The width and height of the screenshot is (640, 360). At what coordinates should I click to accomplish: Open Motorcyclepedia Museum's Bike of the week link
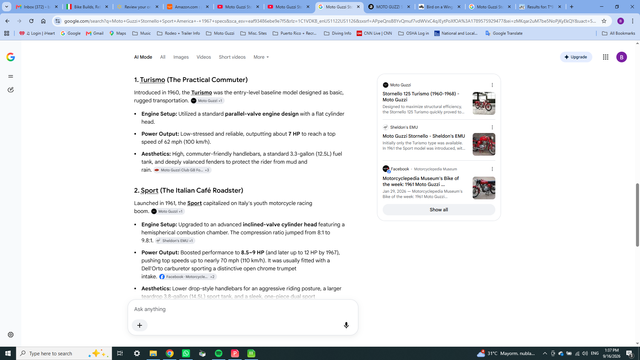point(421,181)
